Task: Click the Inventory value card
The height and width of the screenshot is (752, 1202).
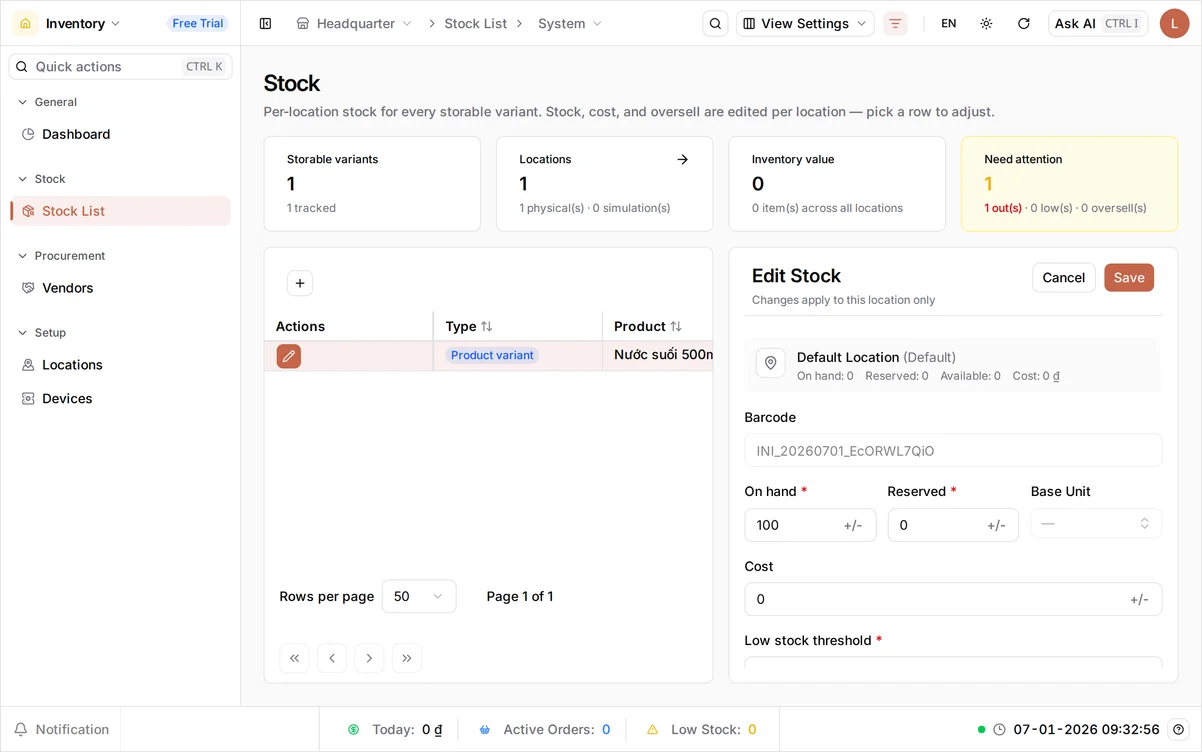Action: coord(837,184)
